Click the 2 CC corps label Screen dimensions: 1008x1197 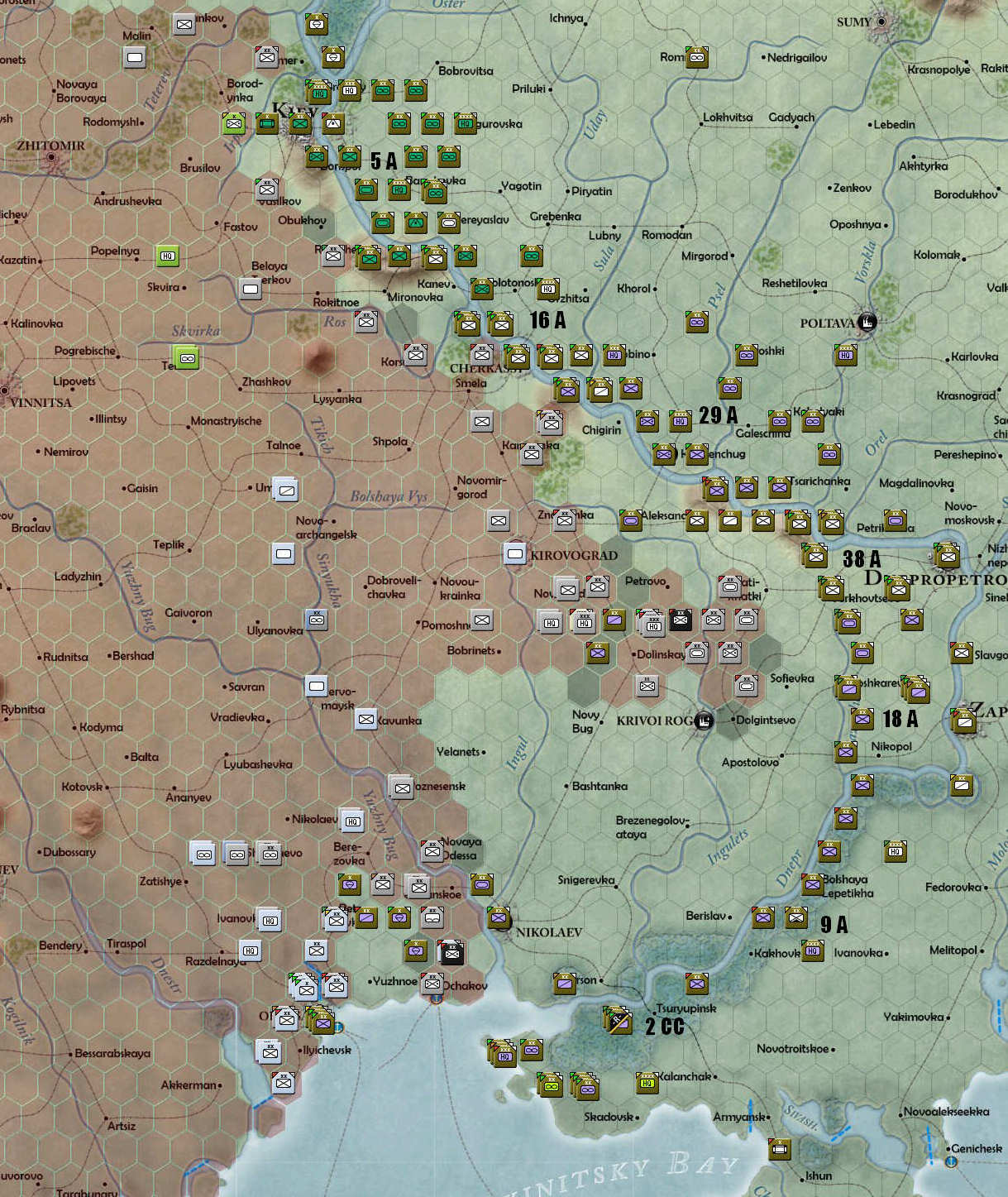(x=665, y=1027)
